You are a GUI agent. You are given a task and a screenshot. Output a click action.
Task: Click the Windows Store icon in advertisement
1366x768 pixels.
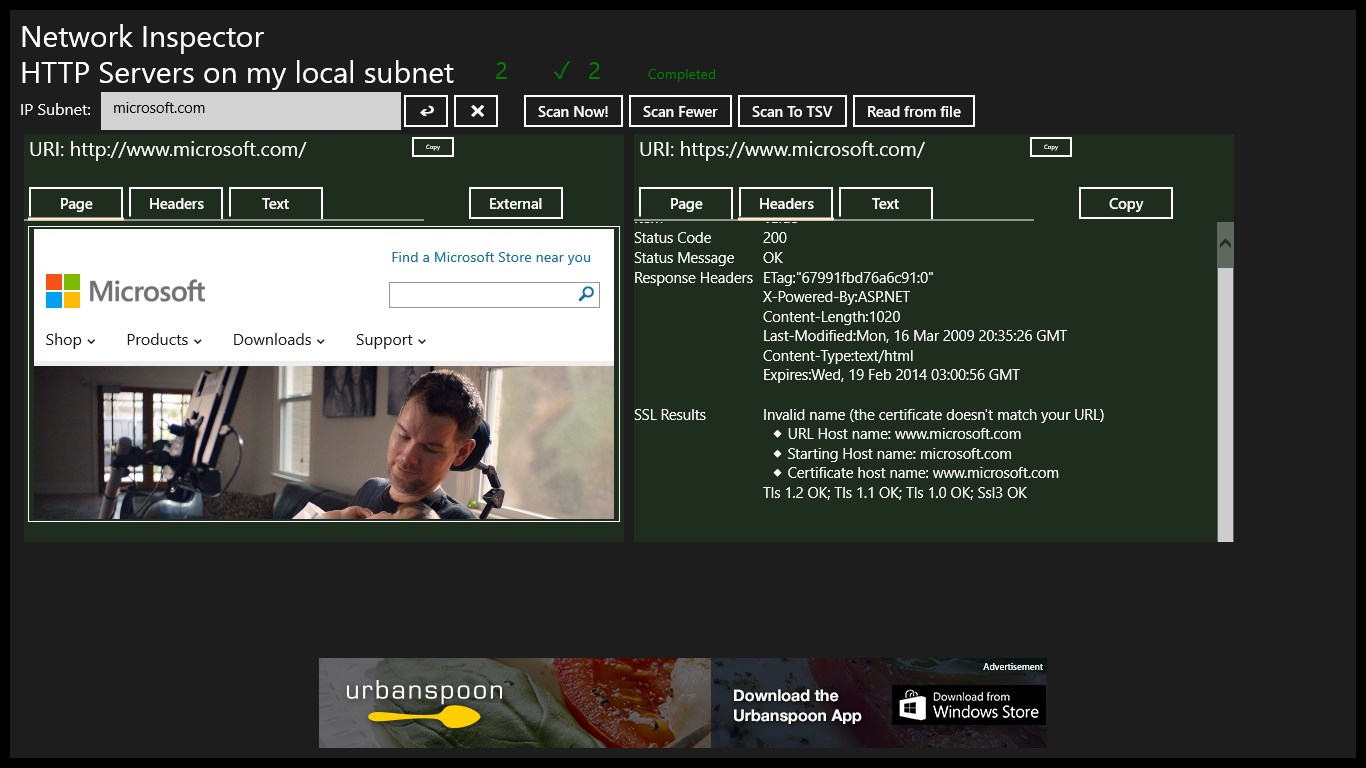click(912, 705)
